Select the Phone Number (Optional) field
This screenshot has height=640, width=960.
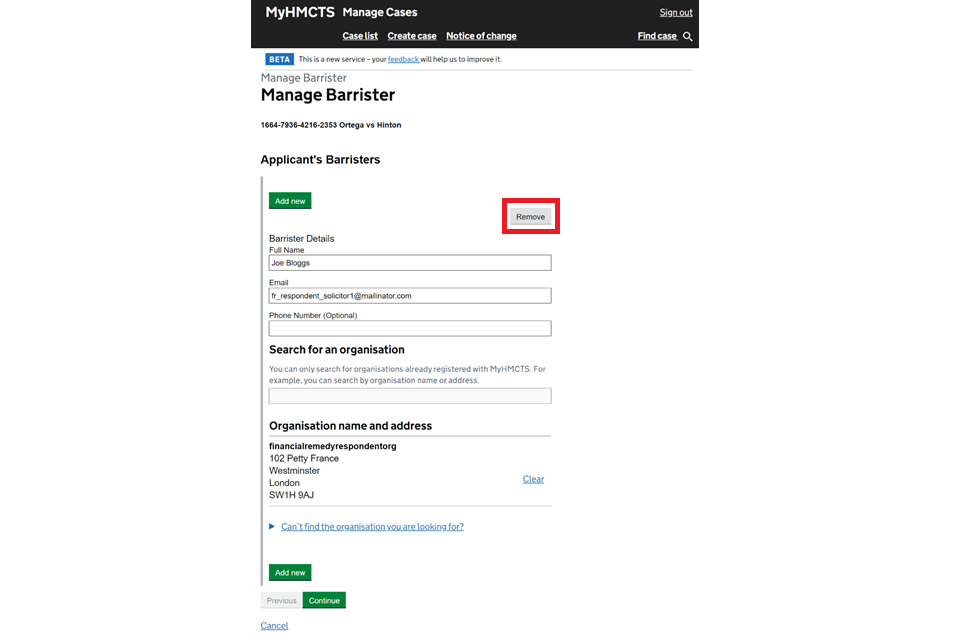point(410,329)
